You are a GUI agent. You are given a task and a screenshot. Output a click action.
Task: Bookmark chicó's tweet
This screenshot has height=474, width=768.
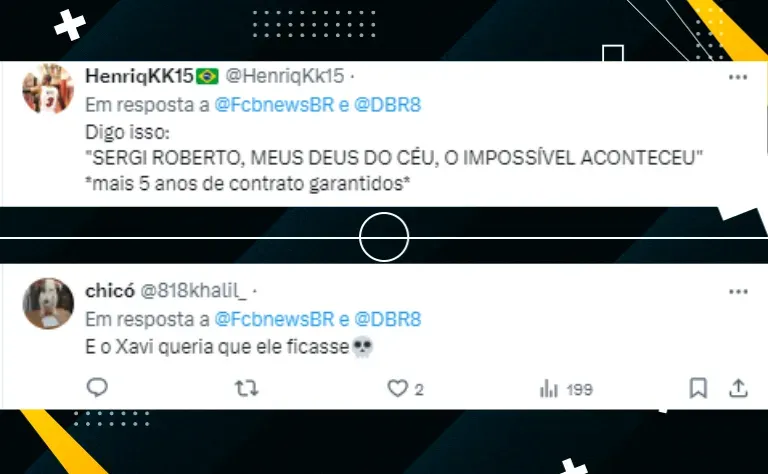coord(698,388)
